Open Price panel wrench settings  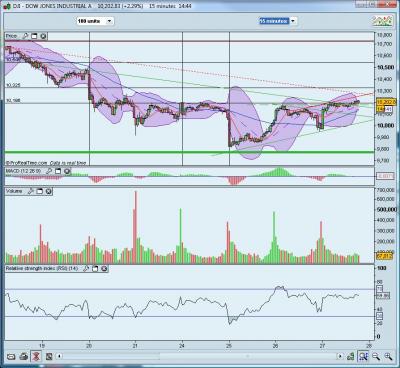(x=25, y=36)
